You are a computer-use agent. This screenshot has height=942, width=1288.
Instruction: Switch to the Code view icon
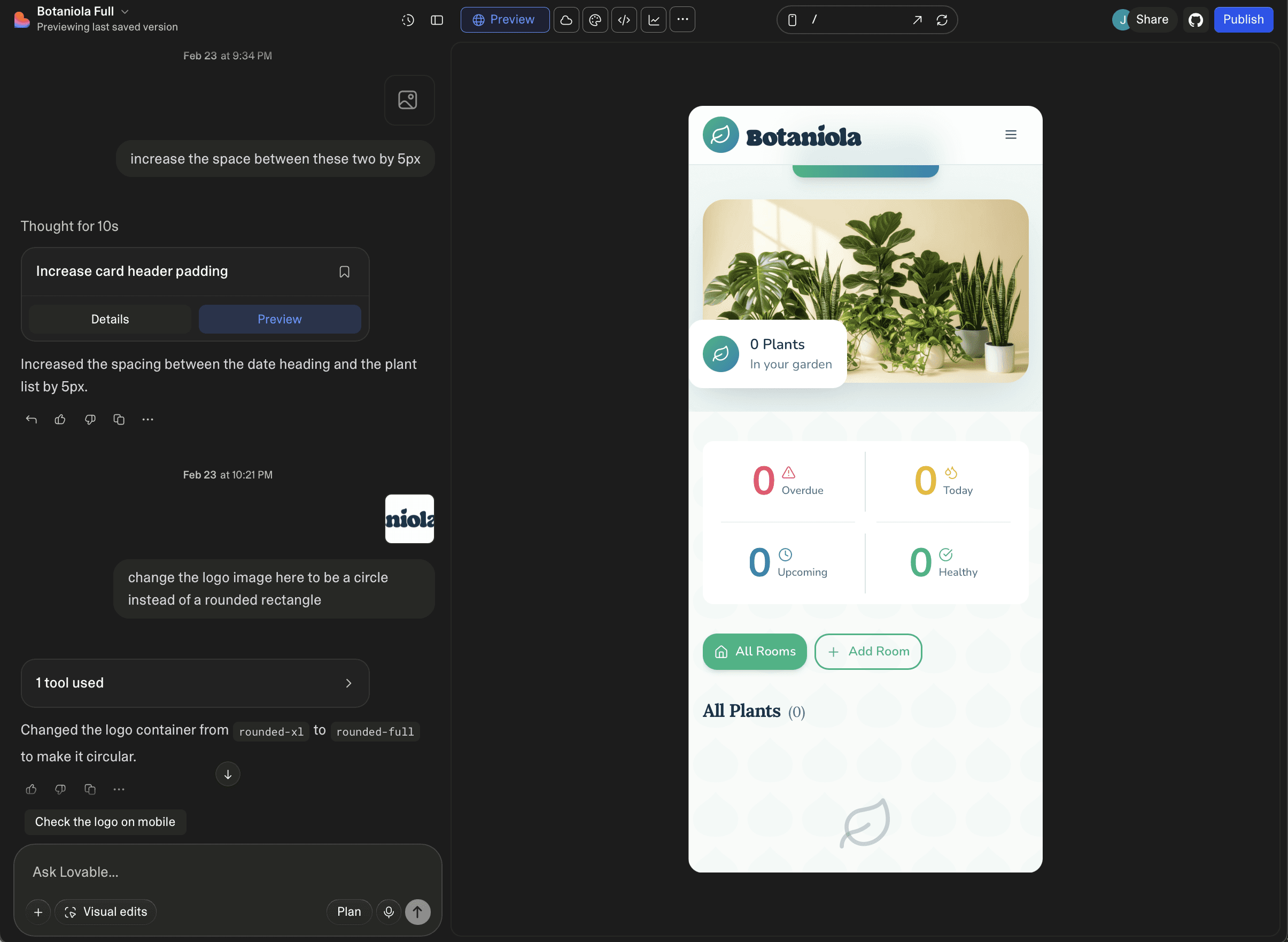pos(624,20)
